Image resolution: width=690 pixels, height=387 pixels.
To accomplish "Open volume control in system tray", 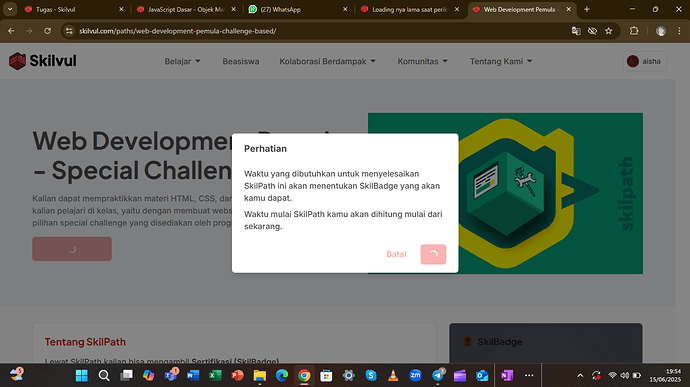I will tap(624, 376).
